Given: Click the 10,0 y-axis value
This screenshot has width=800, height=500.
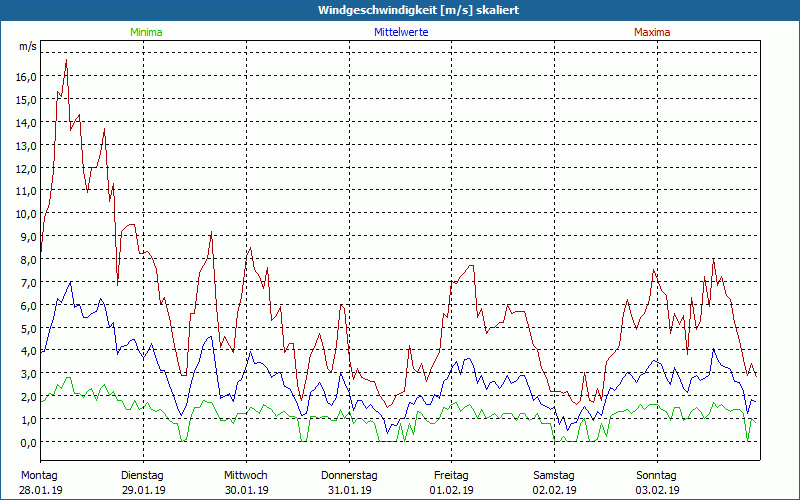Looking at the screenshot, I should [26, 214].
